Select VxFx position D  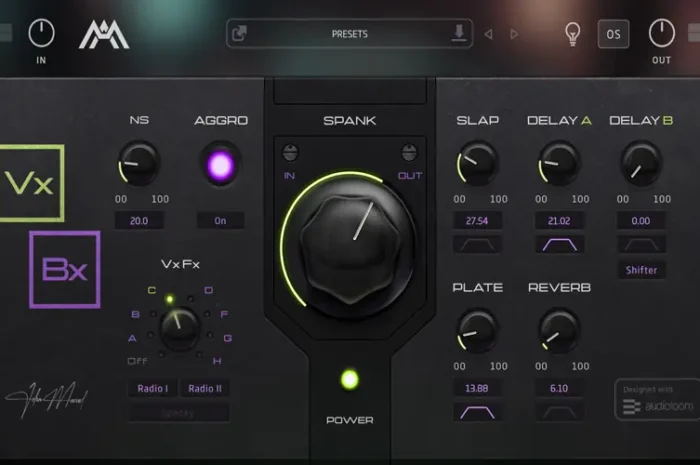pos(208,290)
